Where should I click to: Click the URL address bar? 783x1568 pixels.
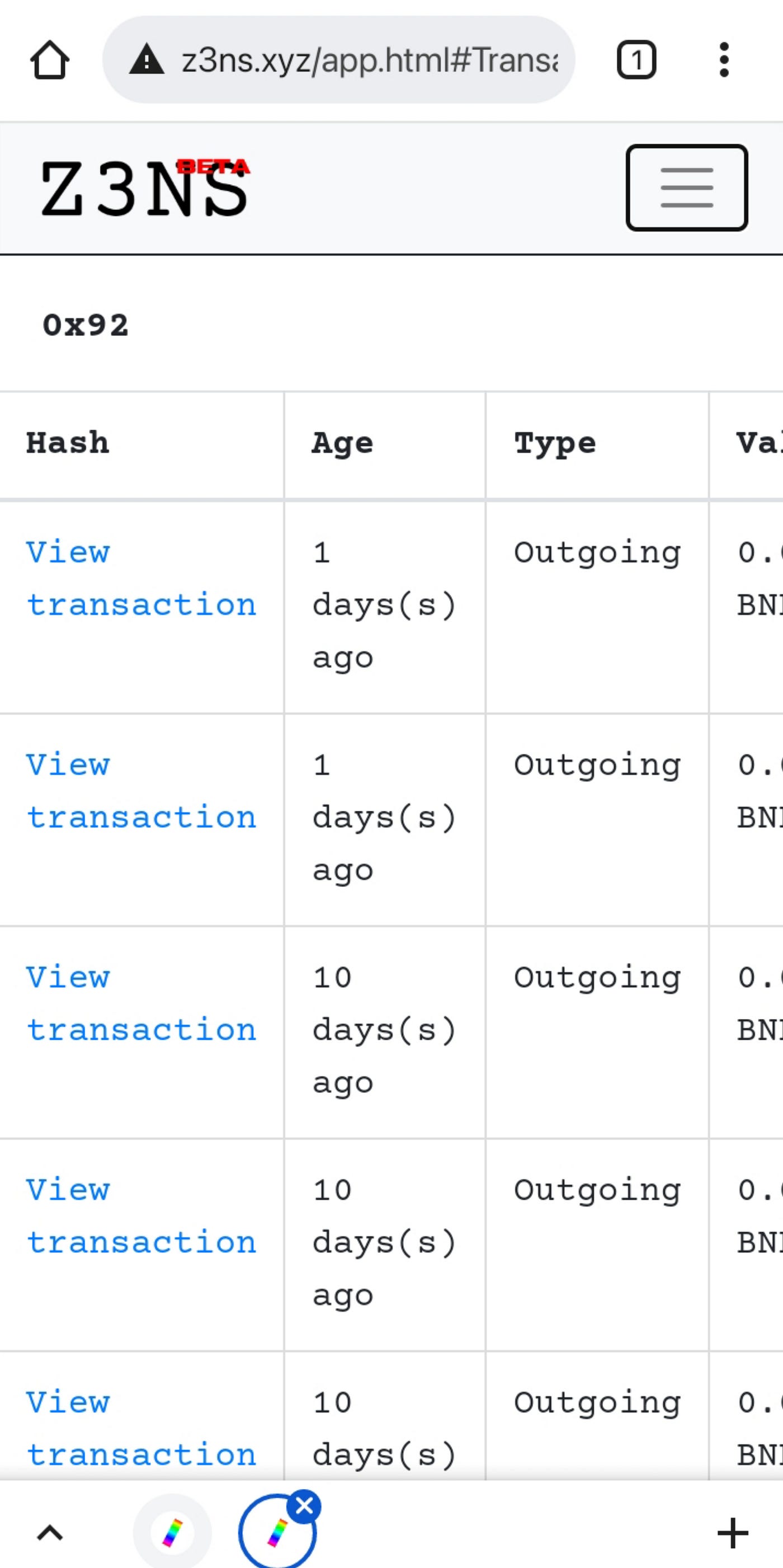369,60
